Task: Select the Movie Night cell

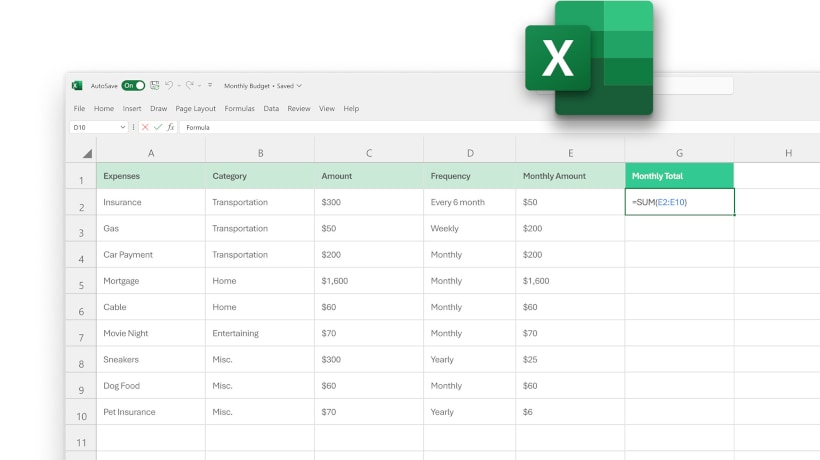Action: [151, 333]
